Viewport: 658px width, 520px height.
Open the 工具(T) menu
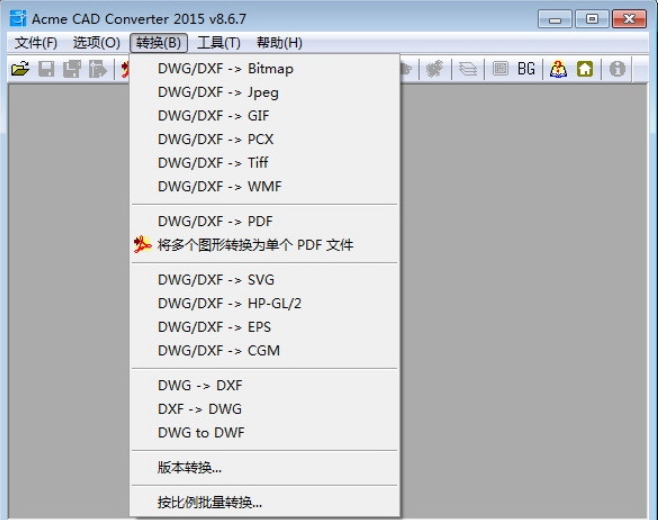pyautogui.click(x=219, y=43)
